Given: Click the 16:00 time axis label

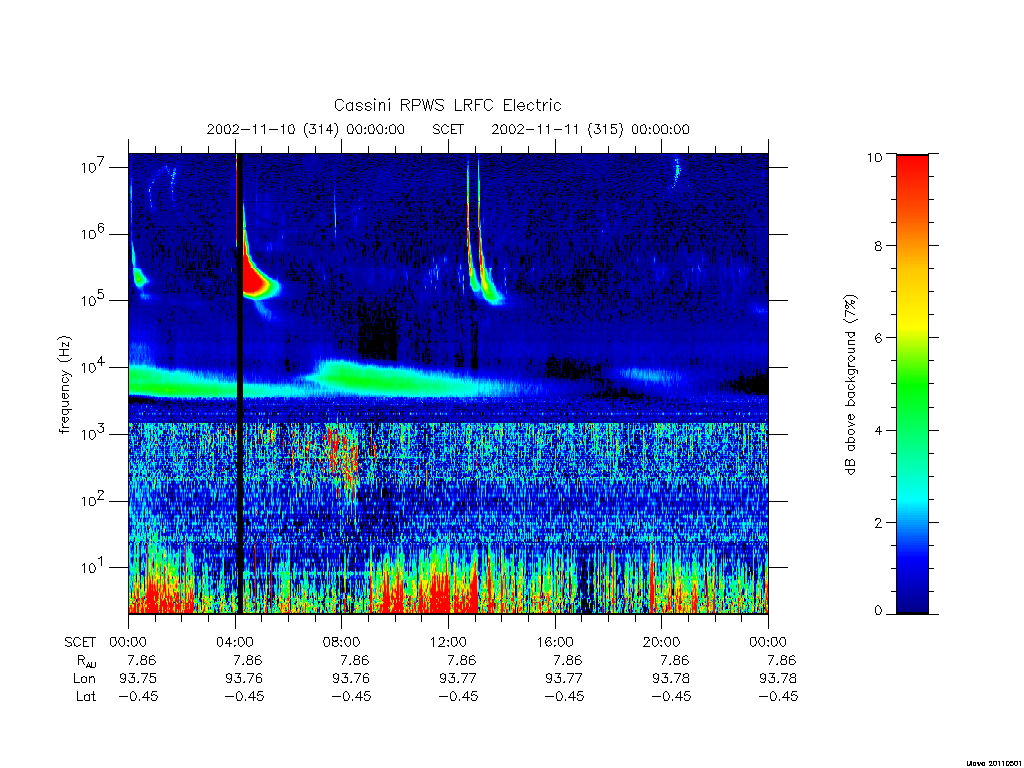Looking at the screenshot, I should click(x=555, y=642).
